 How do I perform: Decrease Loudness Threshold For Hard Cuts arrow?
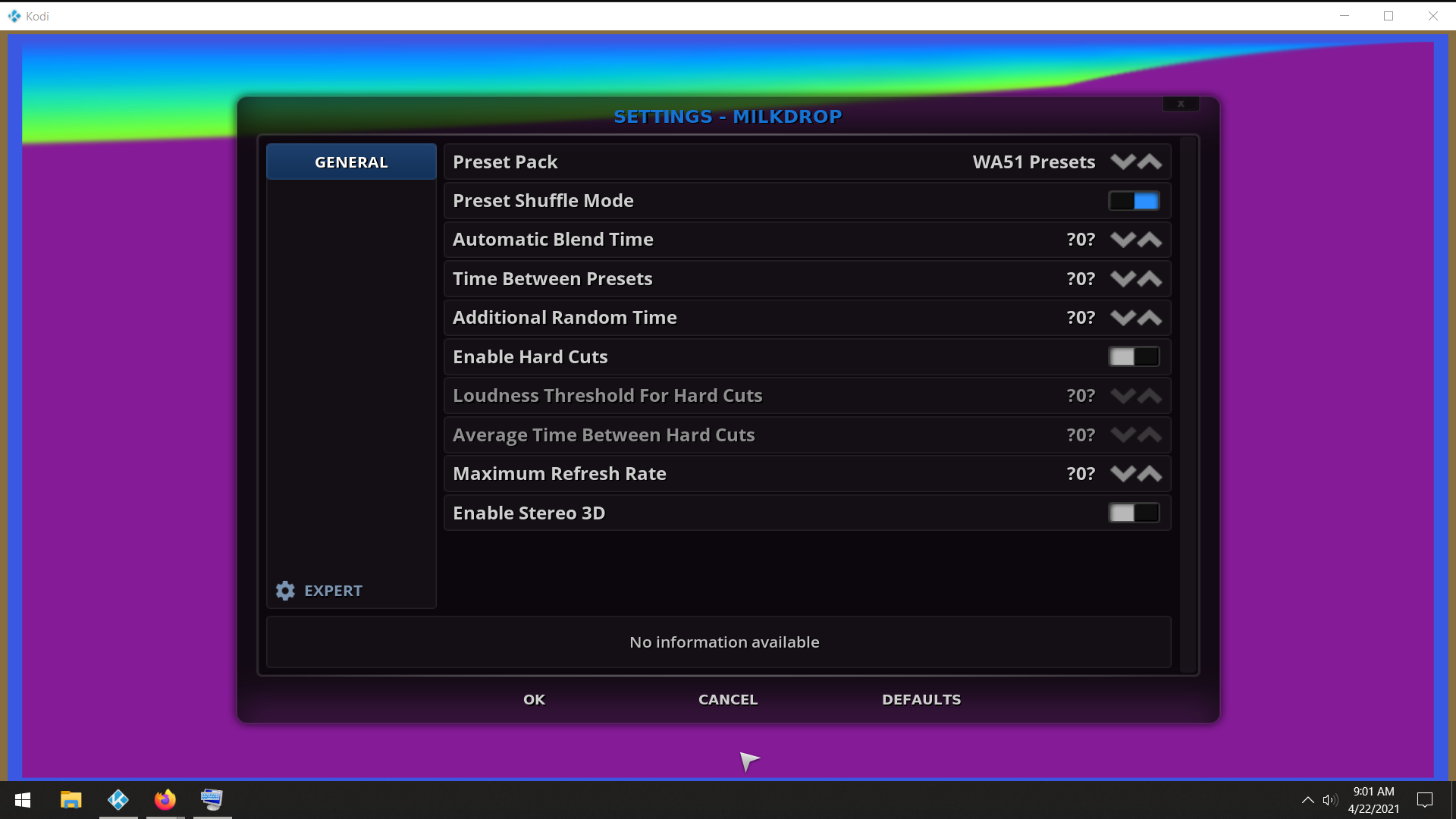coord(1122,395)
